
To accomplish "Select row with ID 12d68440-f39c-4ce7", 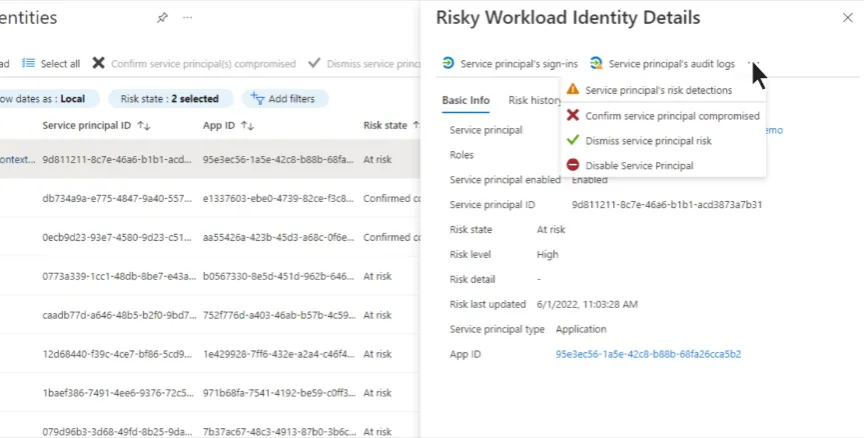I will tap(210, 354).
